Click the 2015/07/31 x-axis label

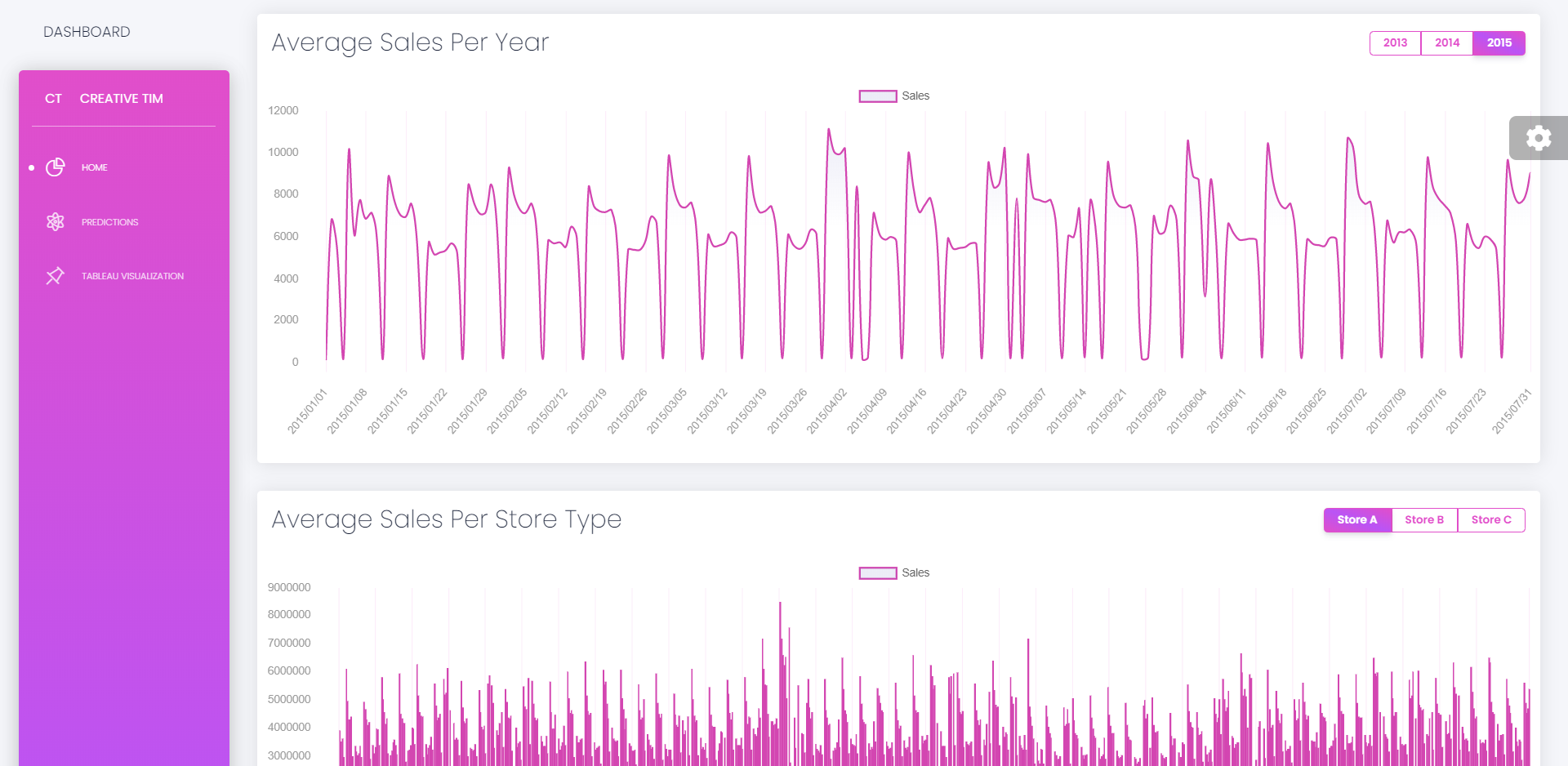pyautogui.click(x=1512, y=412)
